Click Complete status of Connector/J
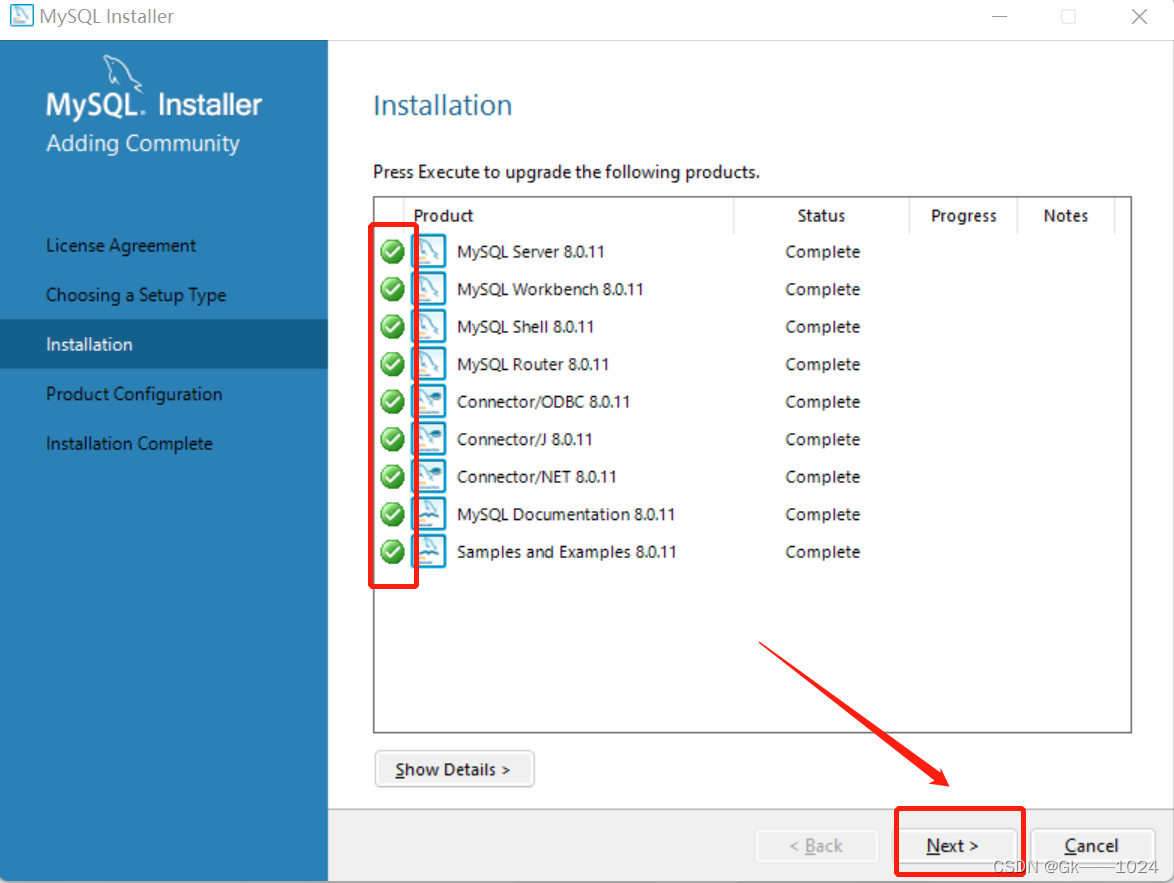The width and height of the screenshot is (1174, 883). pyautogui.click(x=822, y=439)
